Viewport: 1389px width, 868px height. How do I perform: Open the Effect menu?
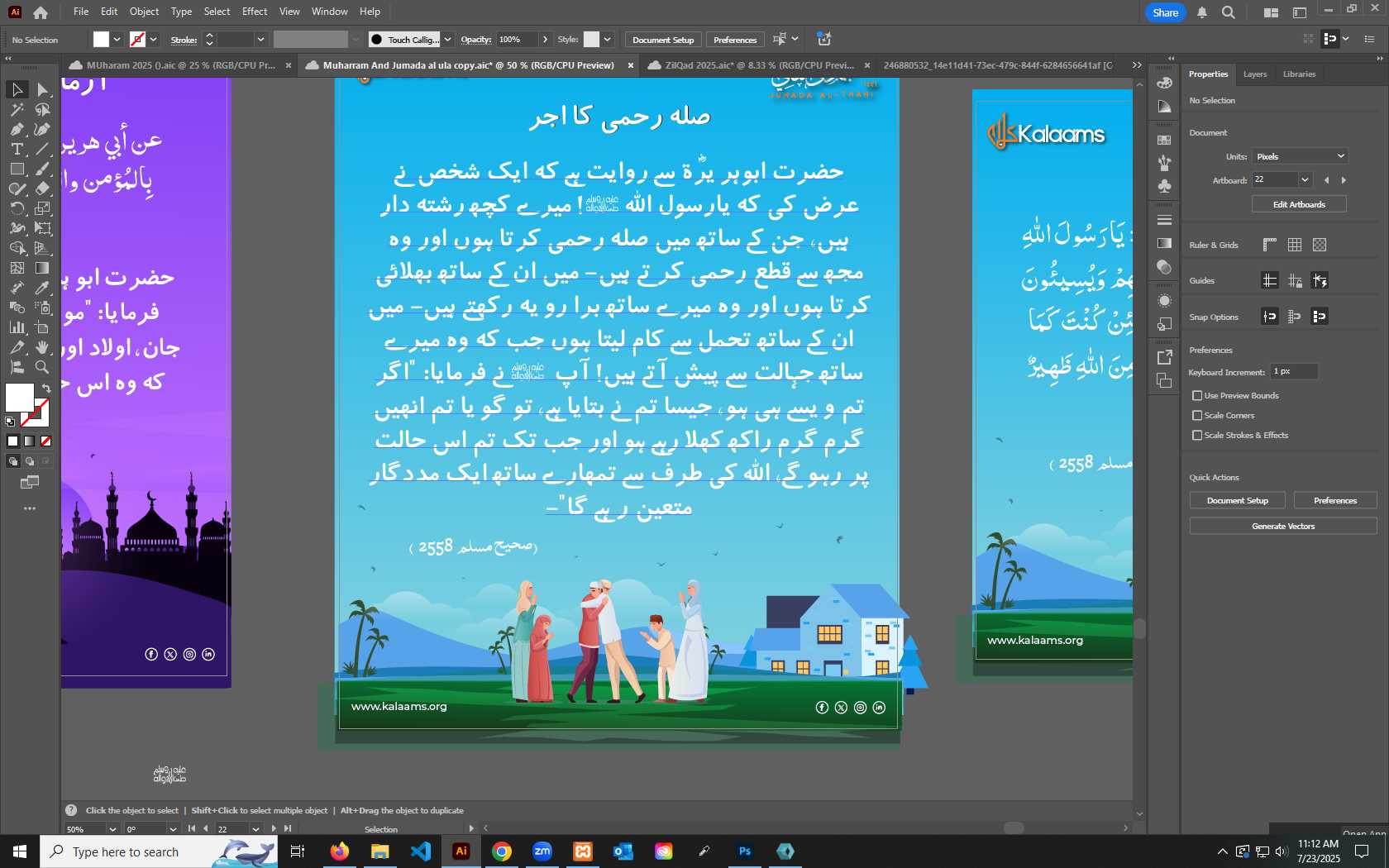255,12
